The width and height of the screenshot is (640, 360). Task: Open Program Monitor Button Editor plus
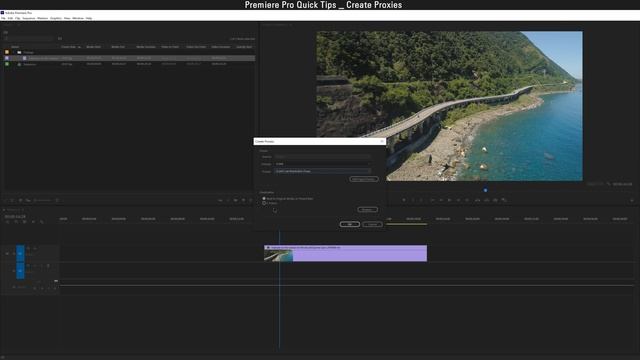(x=631, y=200)
